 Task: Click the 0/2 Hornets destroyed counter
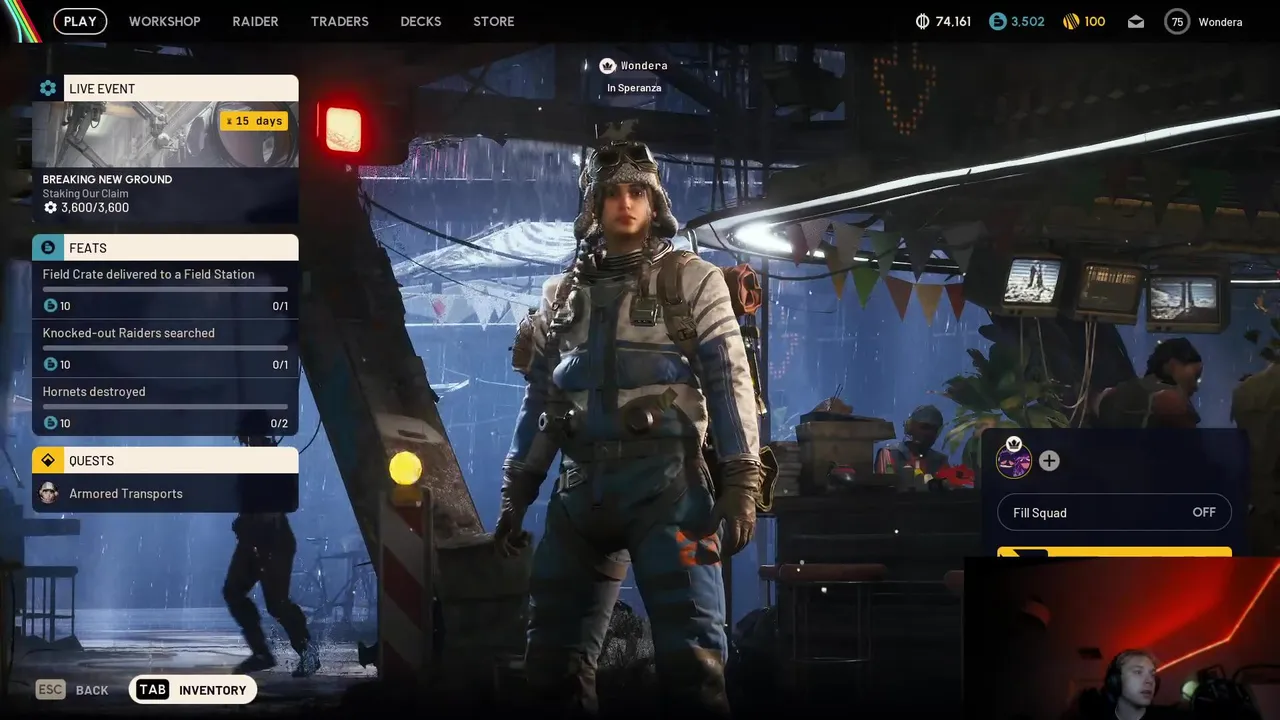[x=279, y=424]
